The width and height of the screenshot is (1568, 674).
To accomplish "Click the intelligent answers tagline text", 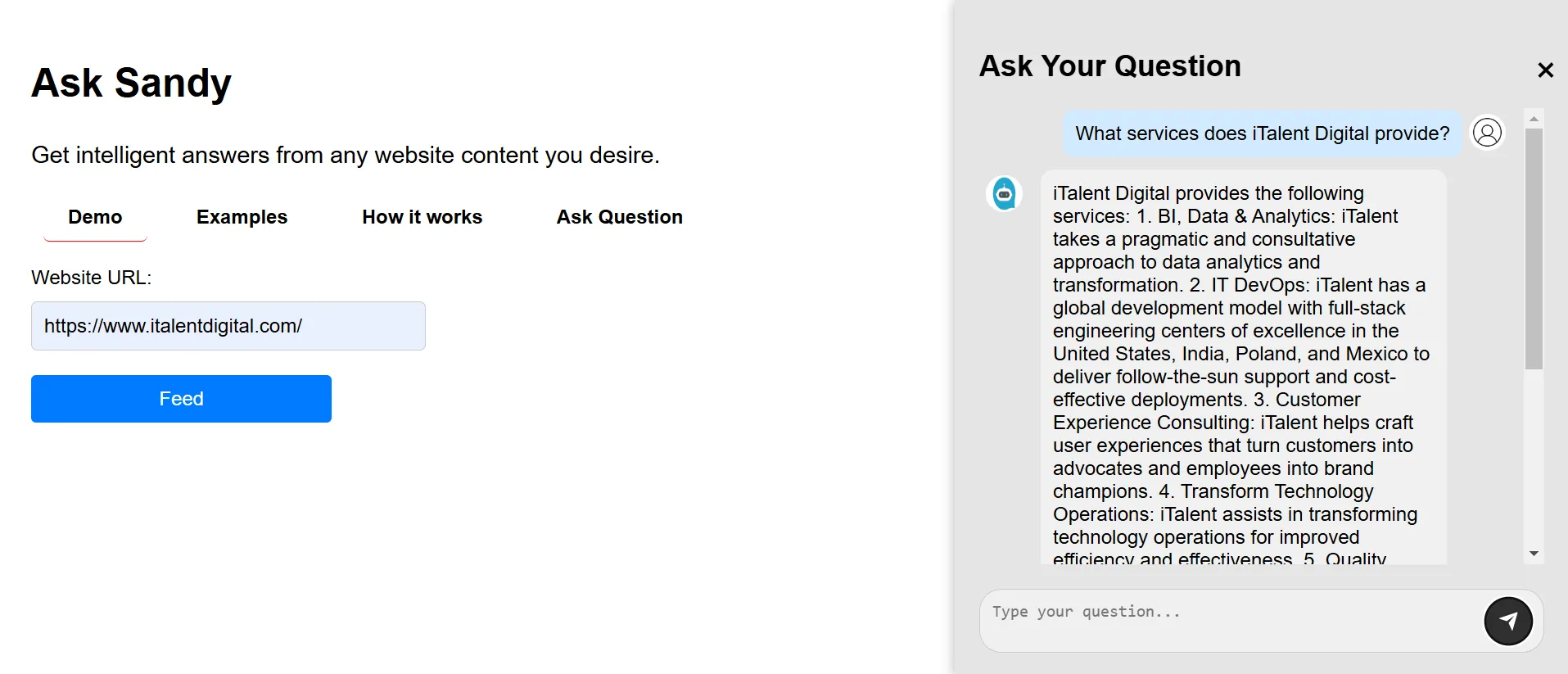I will pos(345,155).
